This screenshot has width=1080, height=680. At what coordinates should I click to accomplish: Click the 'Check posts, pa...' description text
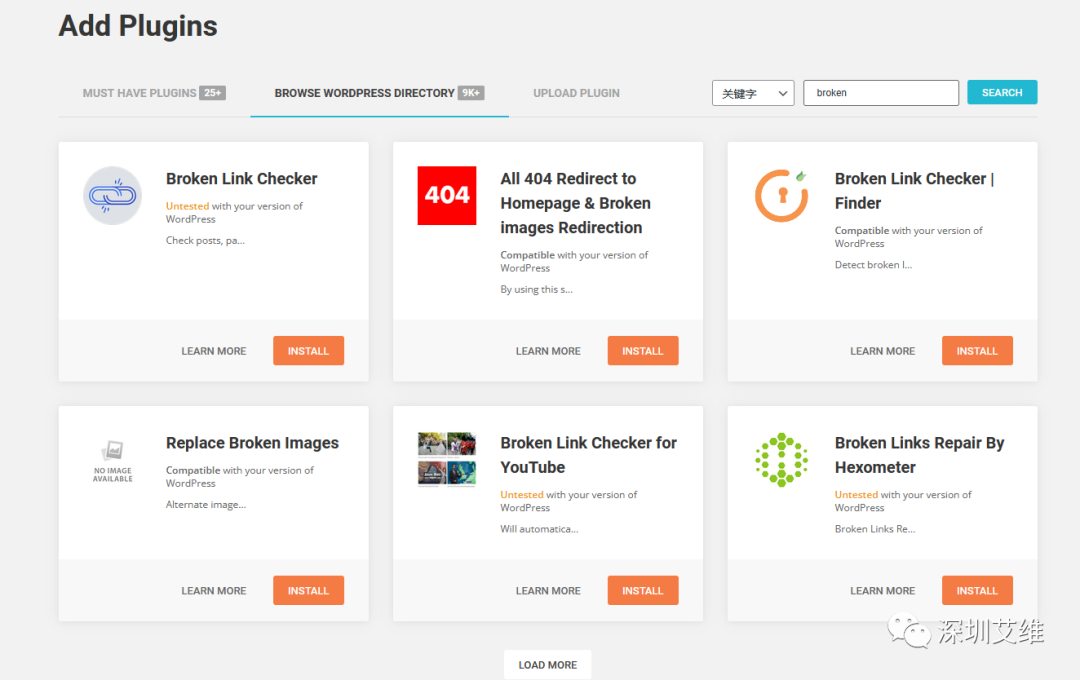(205, 240)
